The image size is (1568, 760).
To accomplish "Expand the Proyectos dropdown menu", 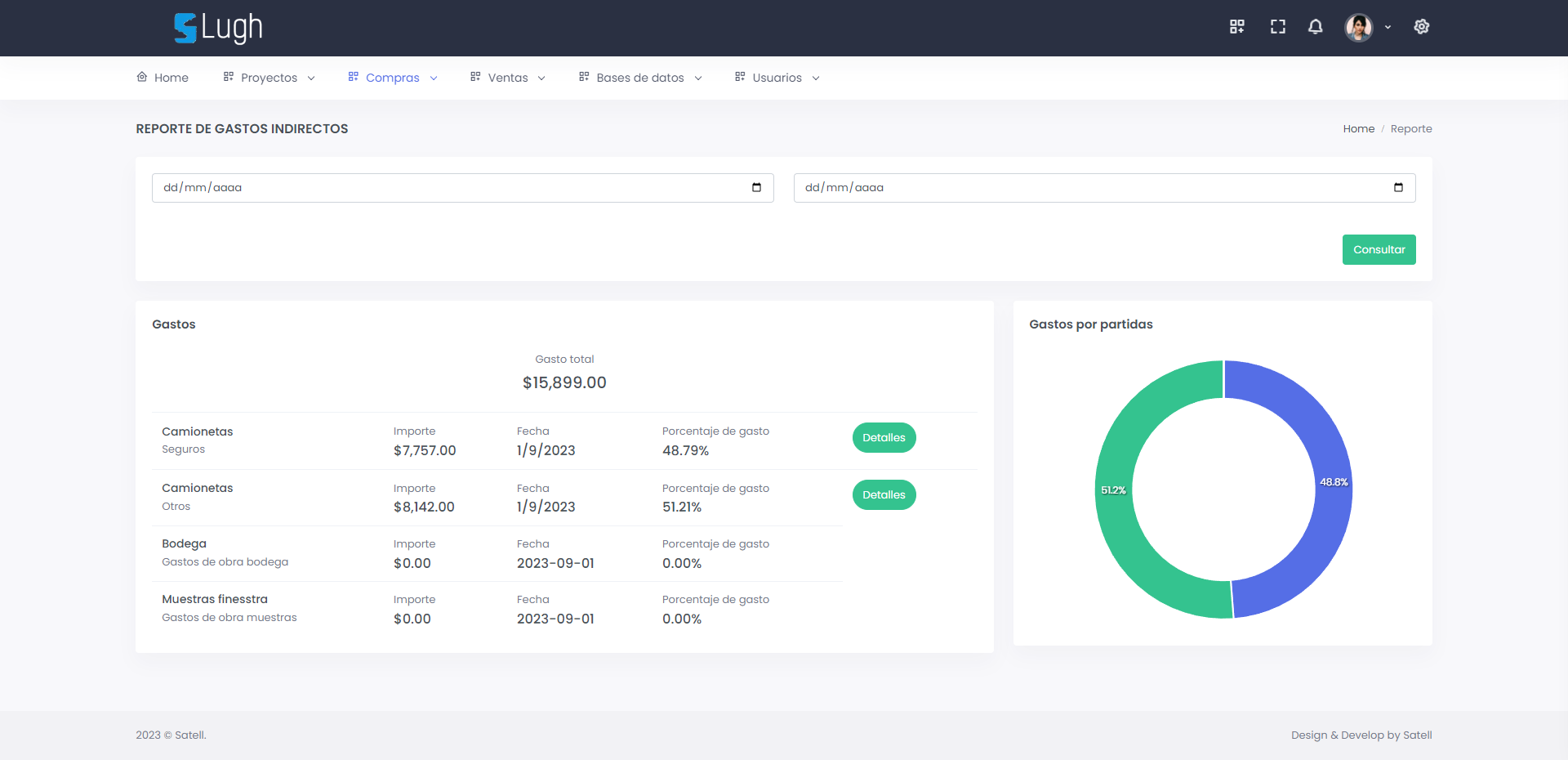I will [x=269, y=78].
